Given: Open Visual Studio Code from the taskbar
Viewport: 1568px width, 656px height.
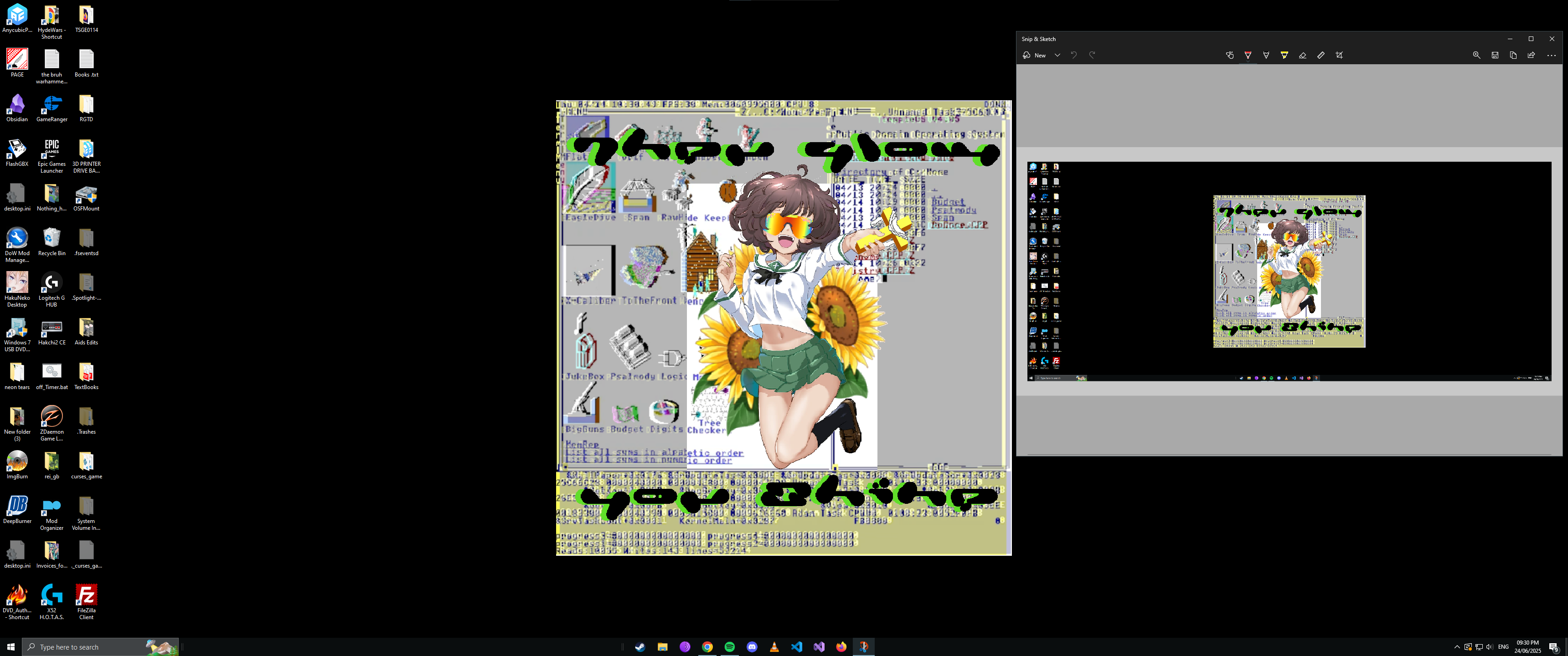Looking at the screenshot, I should [797, 647].
